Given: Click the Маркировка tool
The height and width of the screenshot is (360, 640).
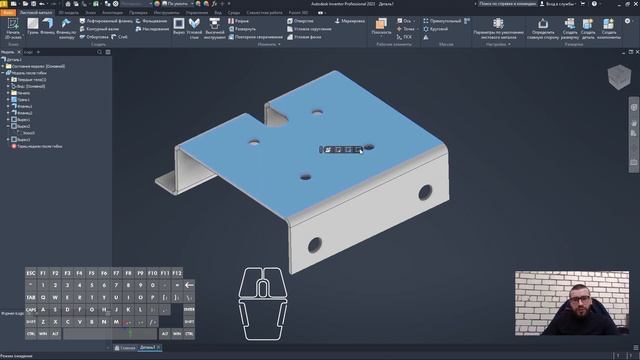Looking at the screenshot, I should coord(349,21).
